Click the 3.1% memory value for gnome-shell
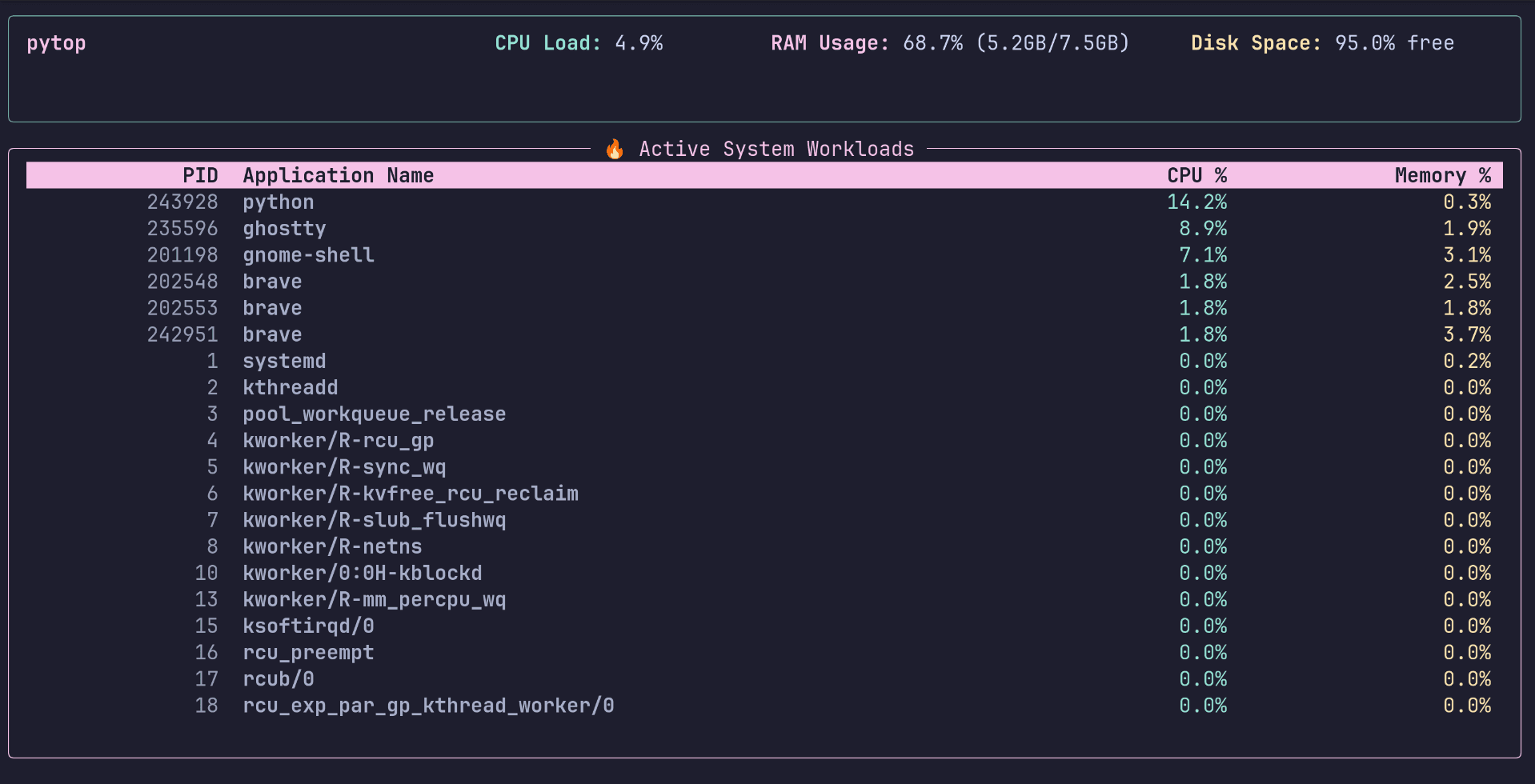1535x784 pixels. click(1467, 255)
